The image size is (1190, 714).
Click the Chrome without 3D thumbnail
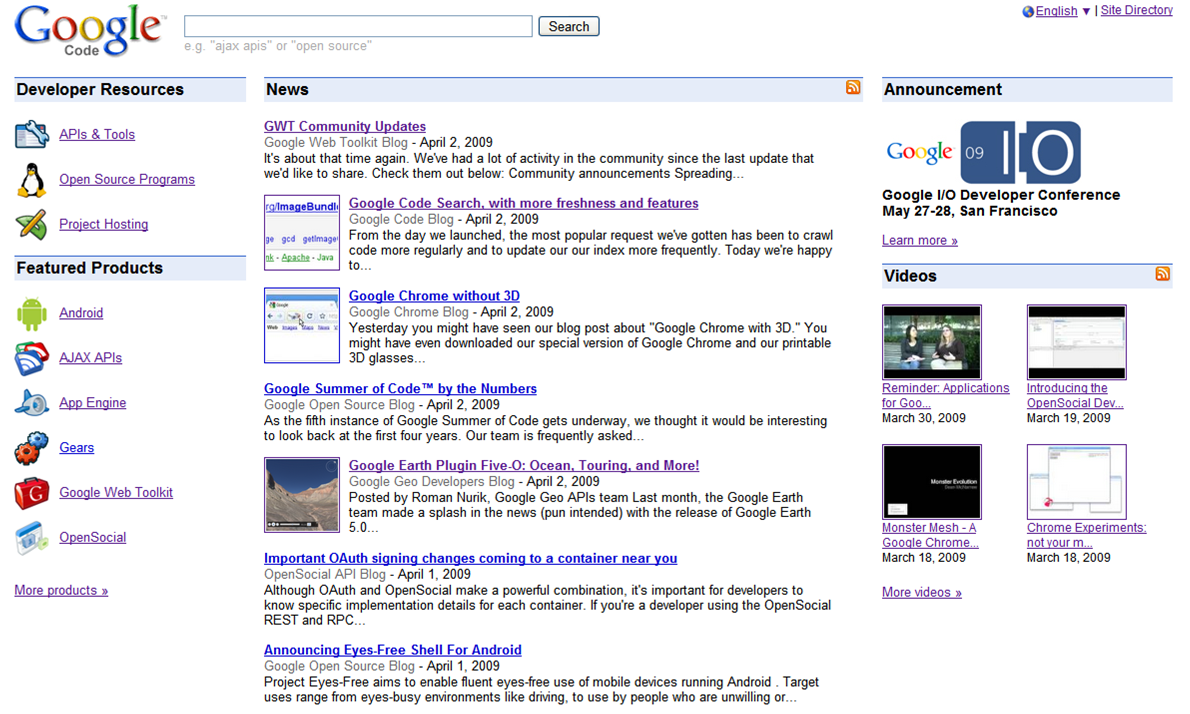point(301,325)
